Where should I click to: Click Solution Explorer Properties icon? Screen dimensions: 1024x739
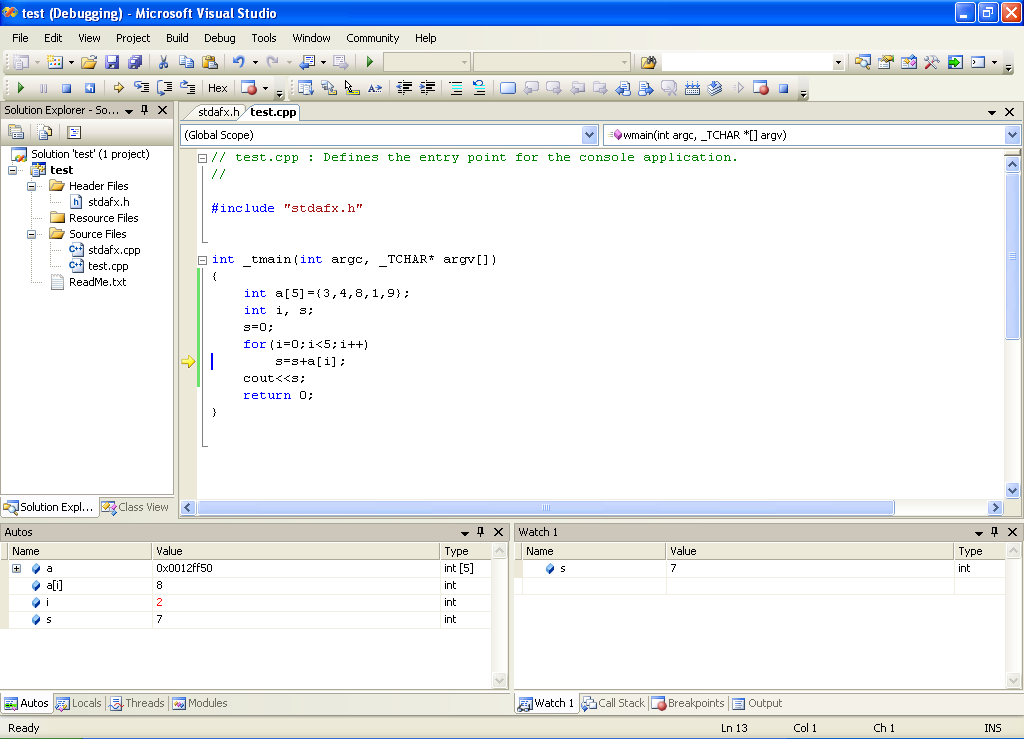pyautogui.click(x=16, y=133)
